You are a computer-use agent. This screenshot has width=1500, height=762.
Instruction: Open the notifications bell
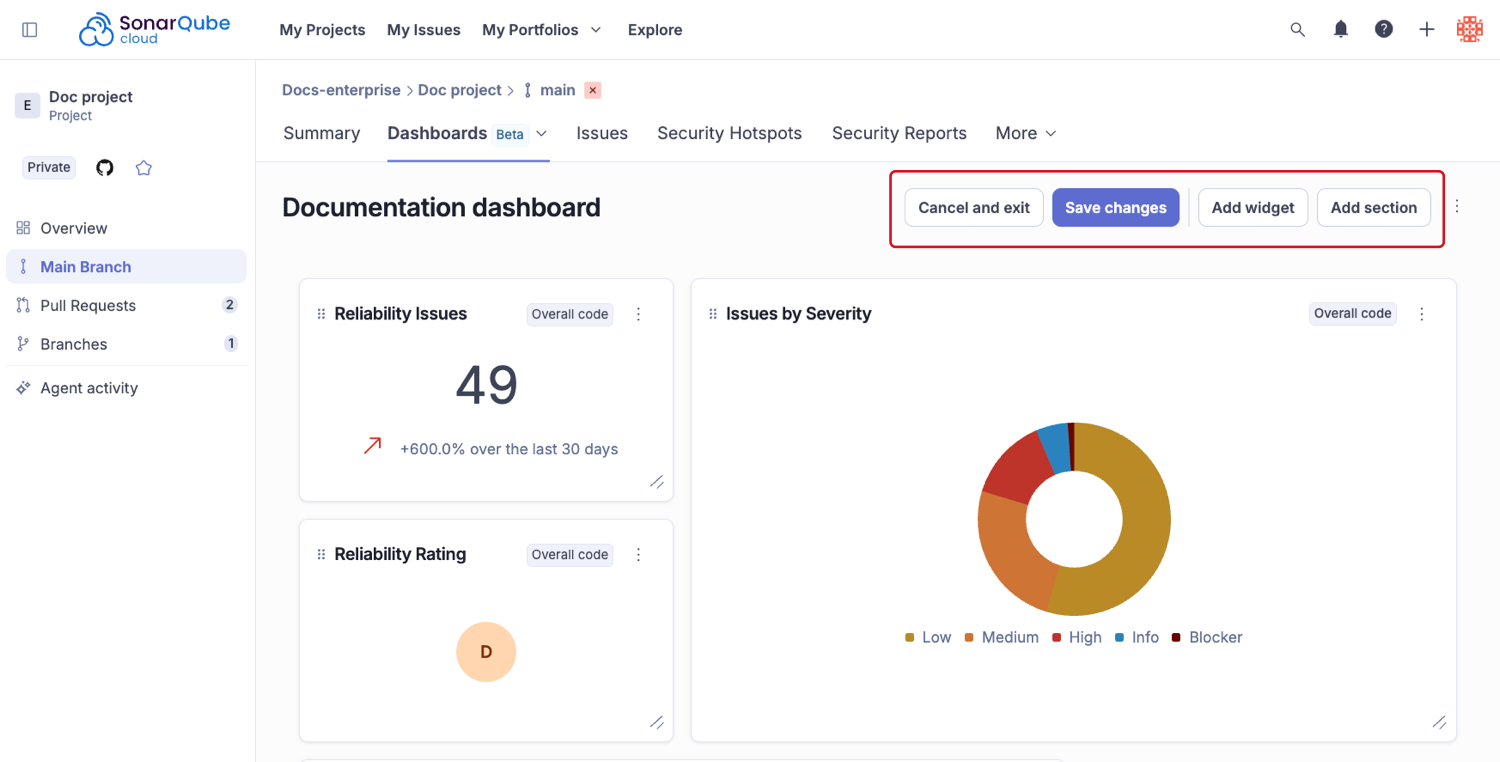coord(1341,30)
